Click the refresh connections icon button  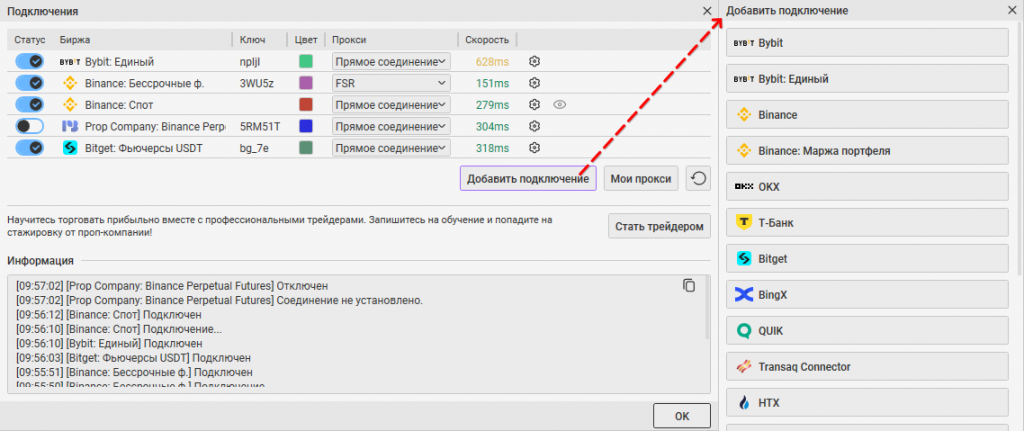698,178
